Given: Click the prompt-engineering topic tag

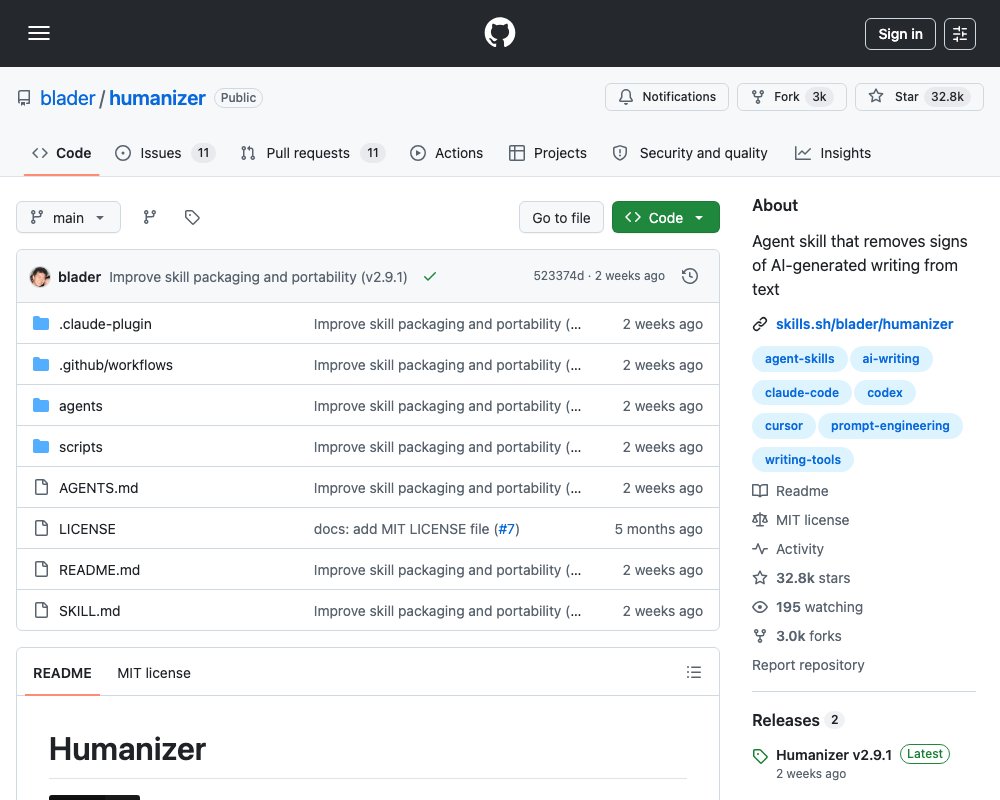Looking at the screenshot, I should tap(890, 426).
